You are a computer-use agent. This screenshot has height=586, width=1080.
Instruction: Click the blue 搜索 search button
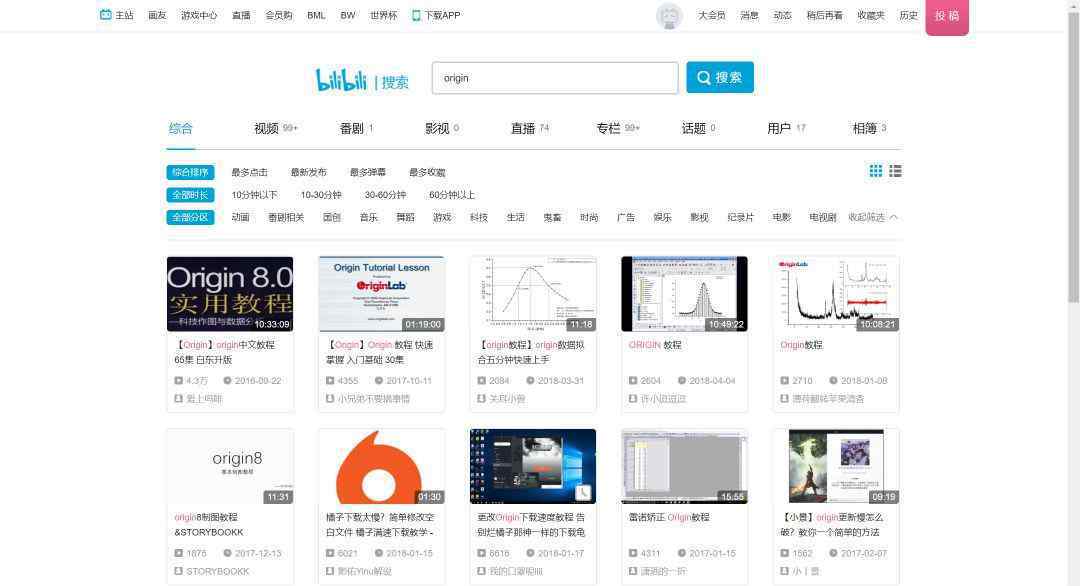[720, 77]
